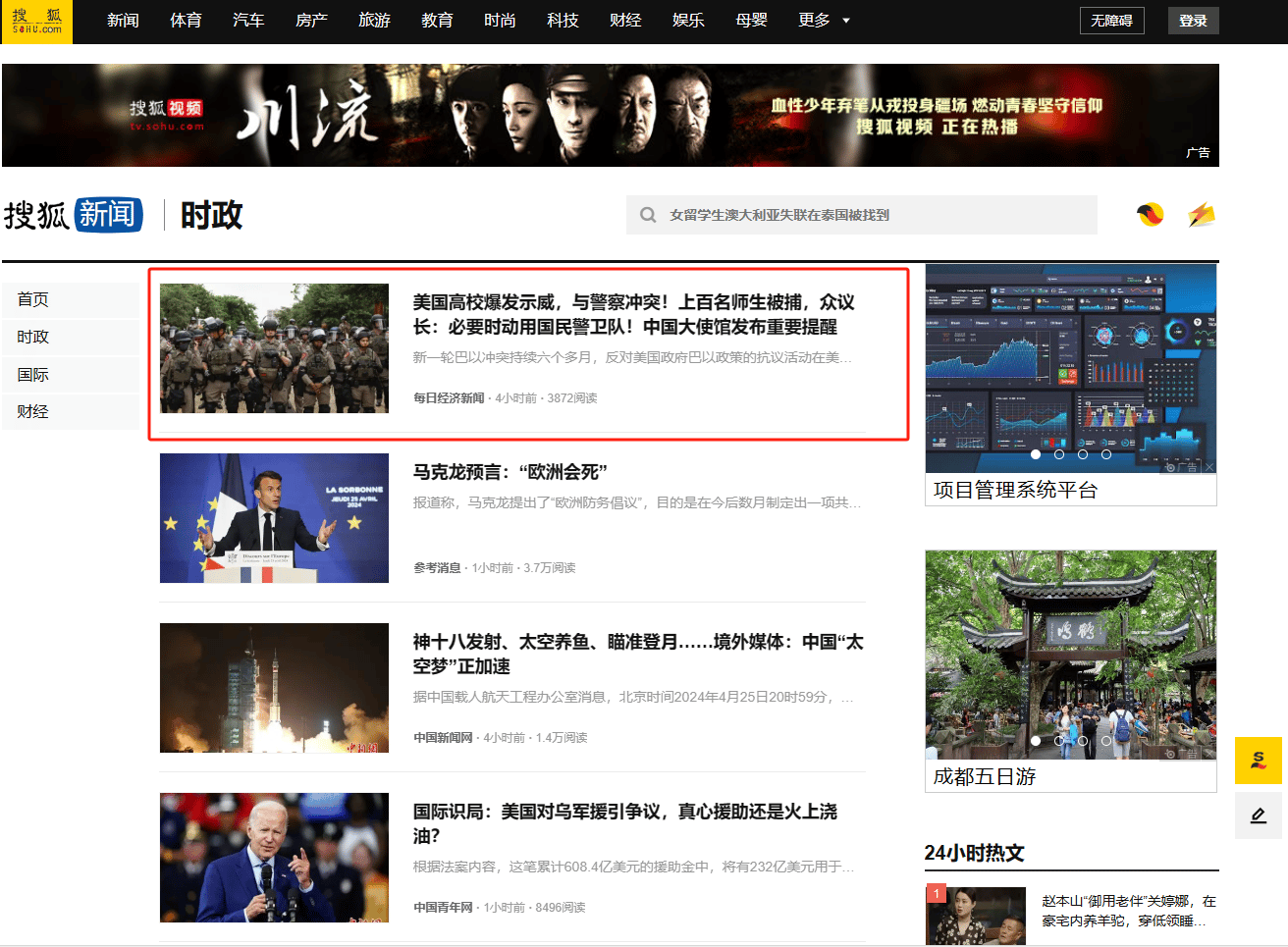Open the 赵本山 hot article thumbnail
Screen dimensions: 1288x947
point(976,916)
